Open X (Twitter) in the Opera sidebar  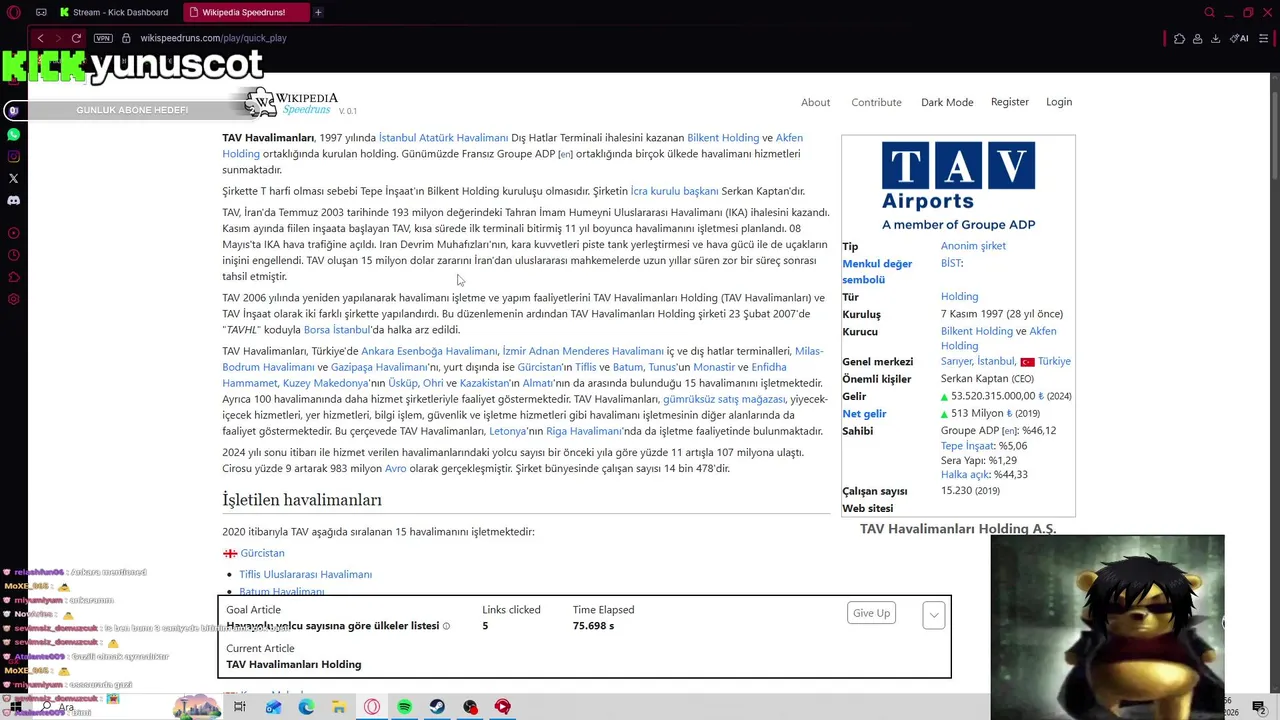[13, 178]
